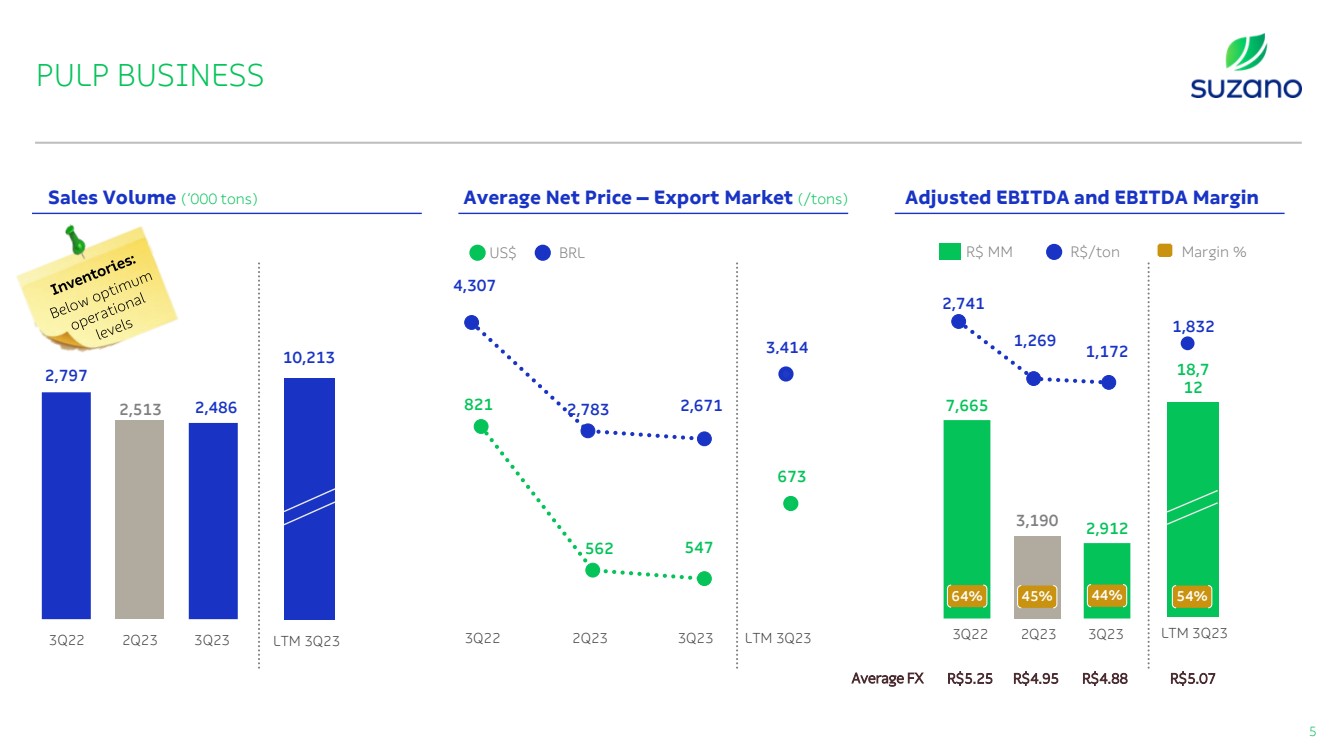Screen dimensions: 1333x749
Task: Select the green LTM 3Q23 EBITDA bar
Action: click(1193, 510)
